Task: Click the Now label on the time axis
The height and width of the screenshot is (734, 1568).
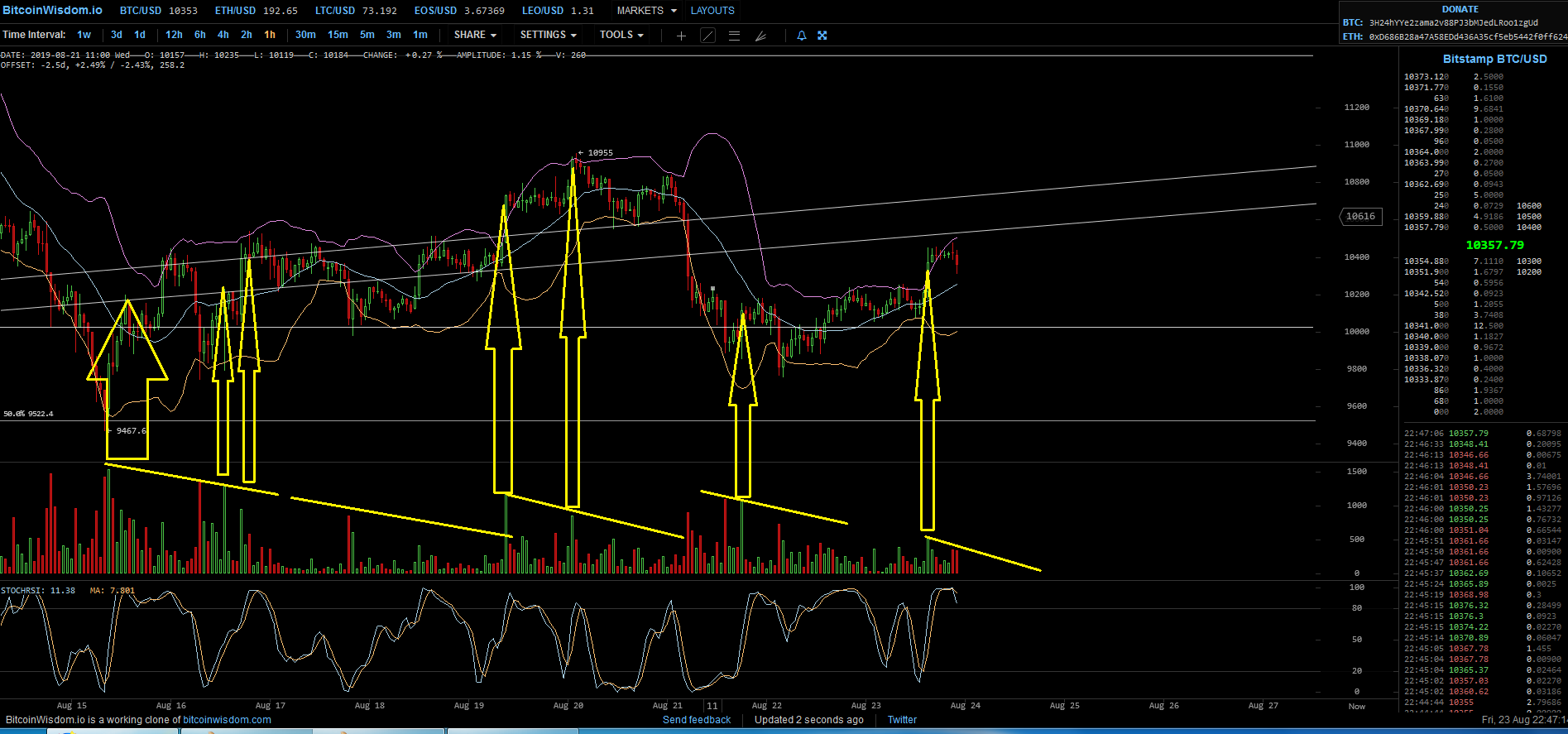Action: click(x=1357, y=707)
